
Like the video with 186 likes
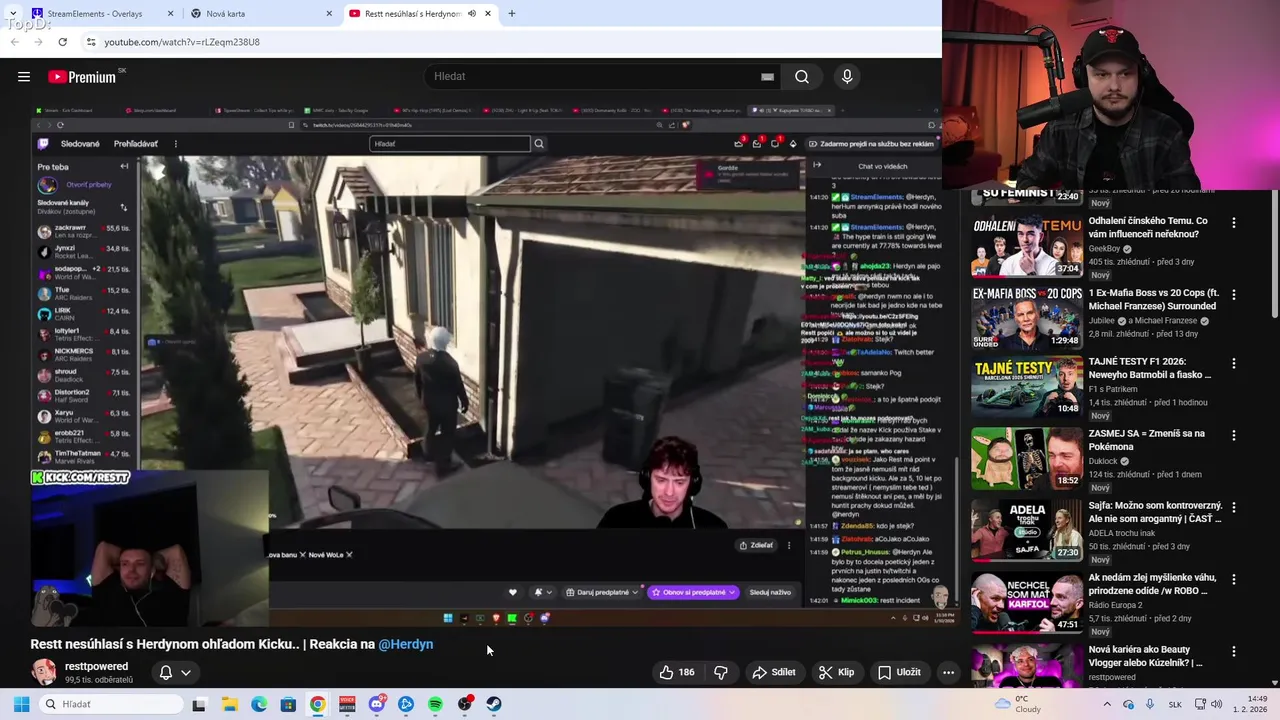point(676,672)
